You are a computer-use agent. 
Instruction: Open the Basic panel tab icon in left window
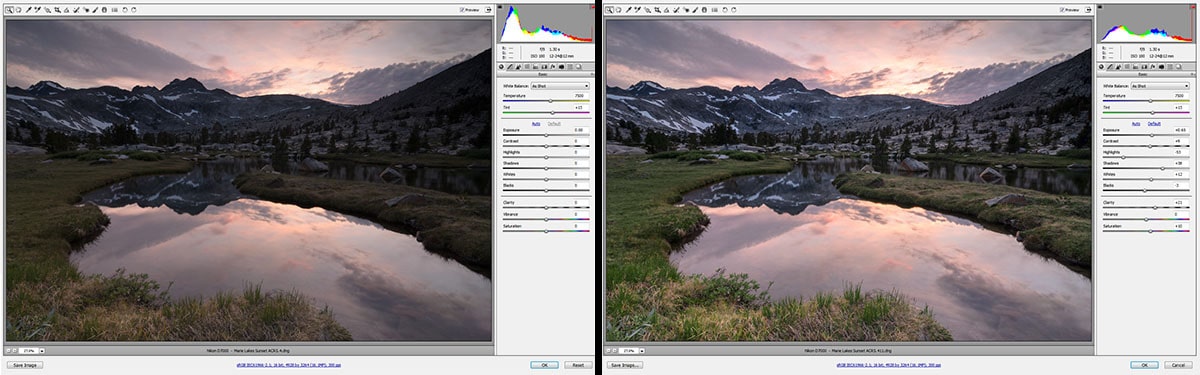pyautogui.click(x=501, y=67)
